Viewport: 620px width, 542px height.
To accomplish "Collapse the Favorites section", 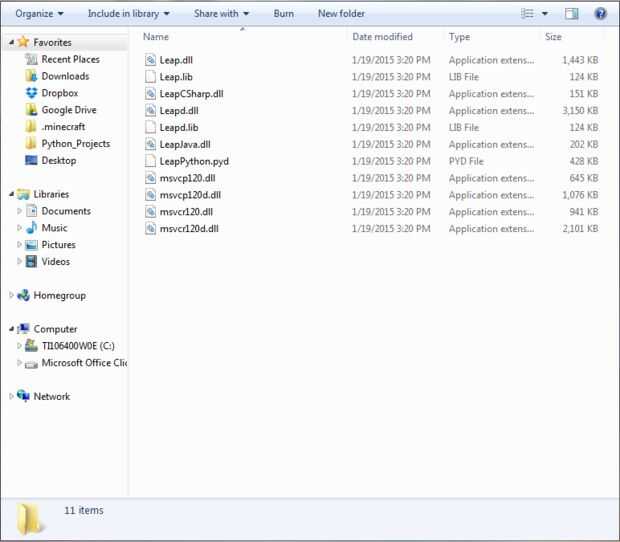I will point(11,42).
